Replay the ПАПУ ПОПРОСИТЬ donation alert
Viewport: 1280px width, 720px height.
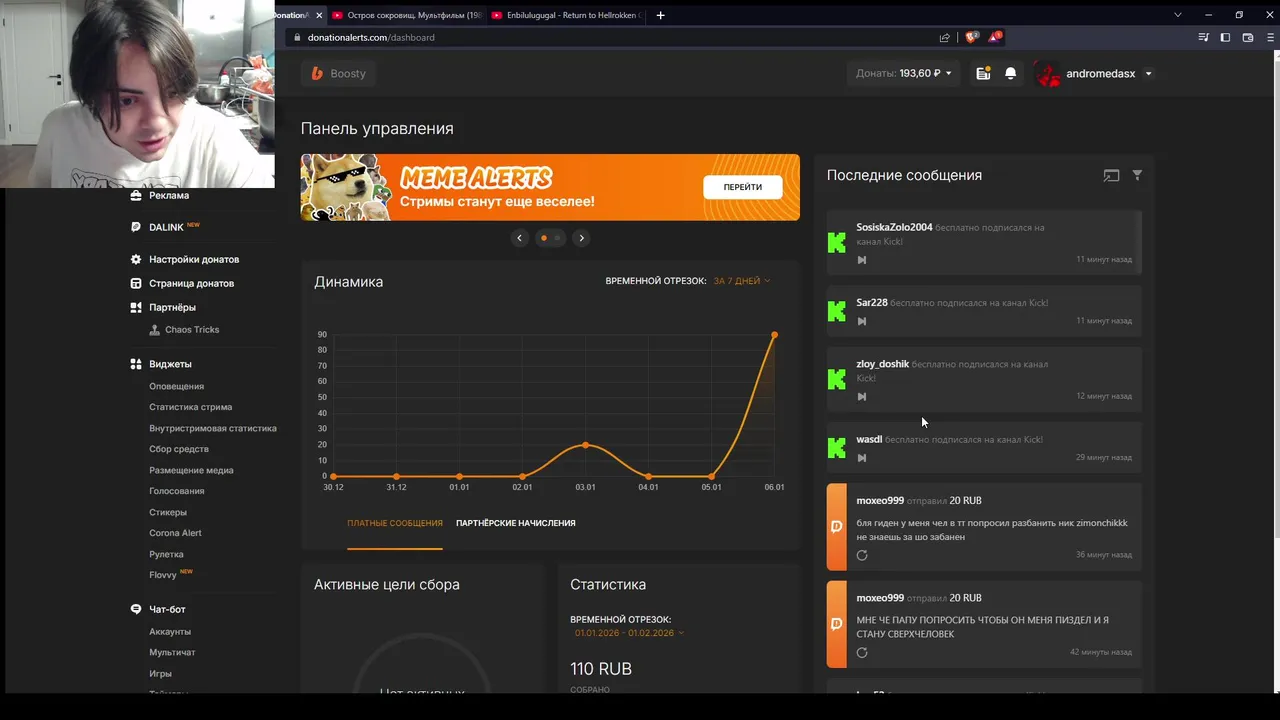point(862,653)
